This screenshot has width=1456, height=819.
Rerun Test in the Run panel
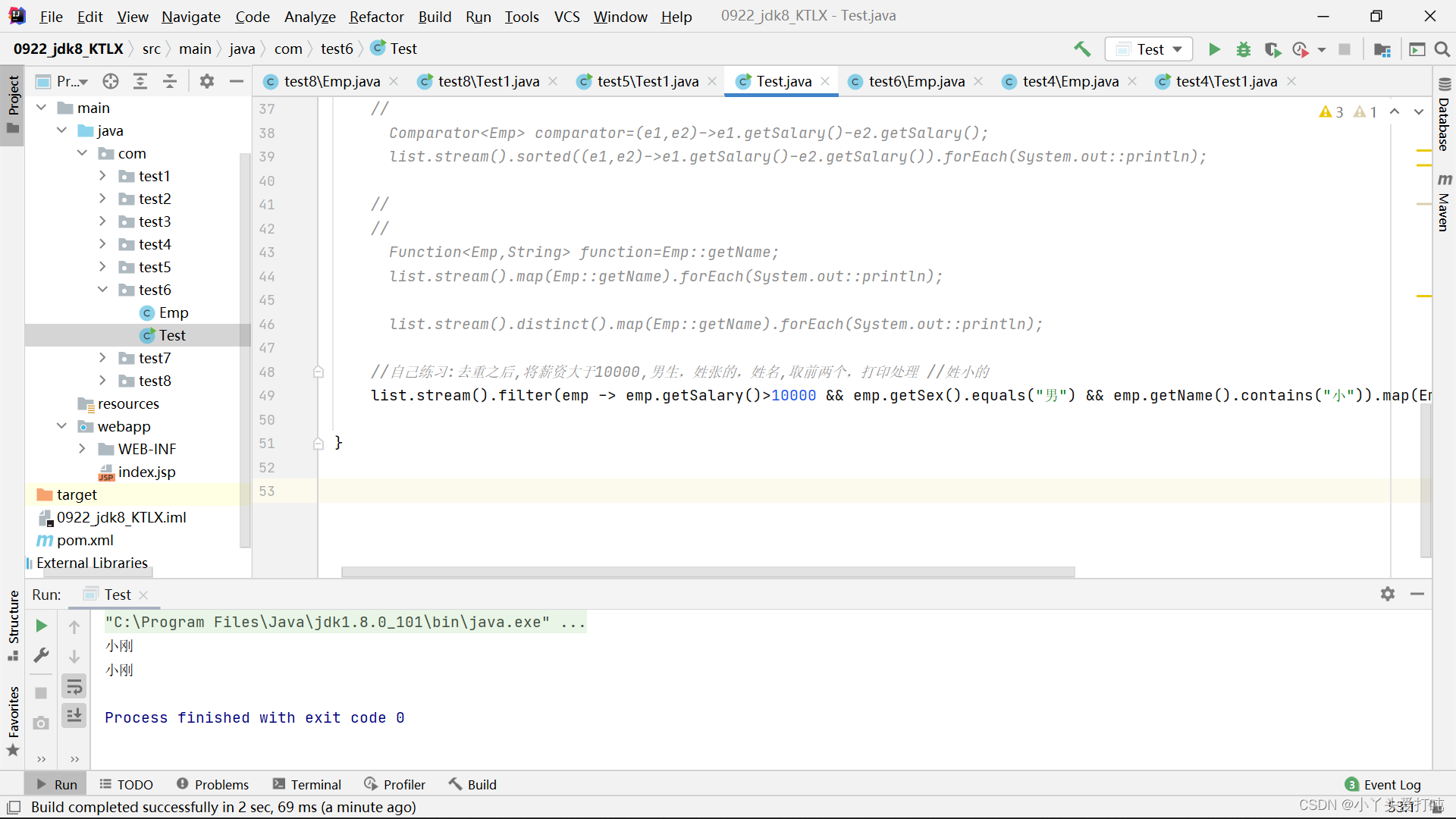click(x=42, y=626)
